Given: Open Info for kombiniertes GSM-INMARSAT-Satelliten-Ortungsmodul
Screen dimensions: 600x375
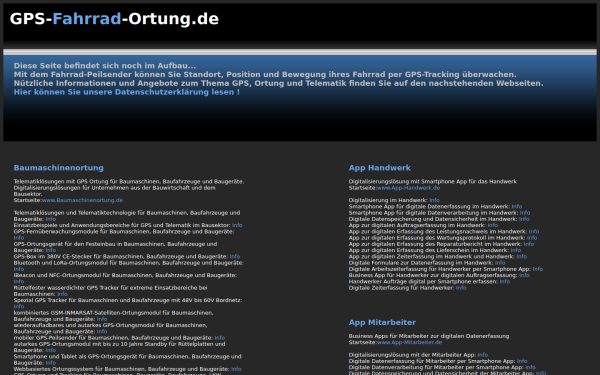Looking at the screenshot, I should tap(102, 319).
